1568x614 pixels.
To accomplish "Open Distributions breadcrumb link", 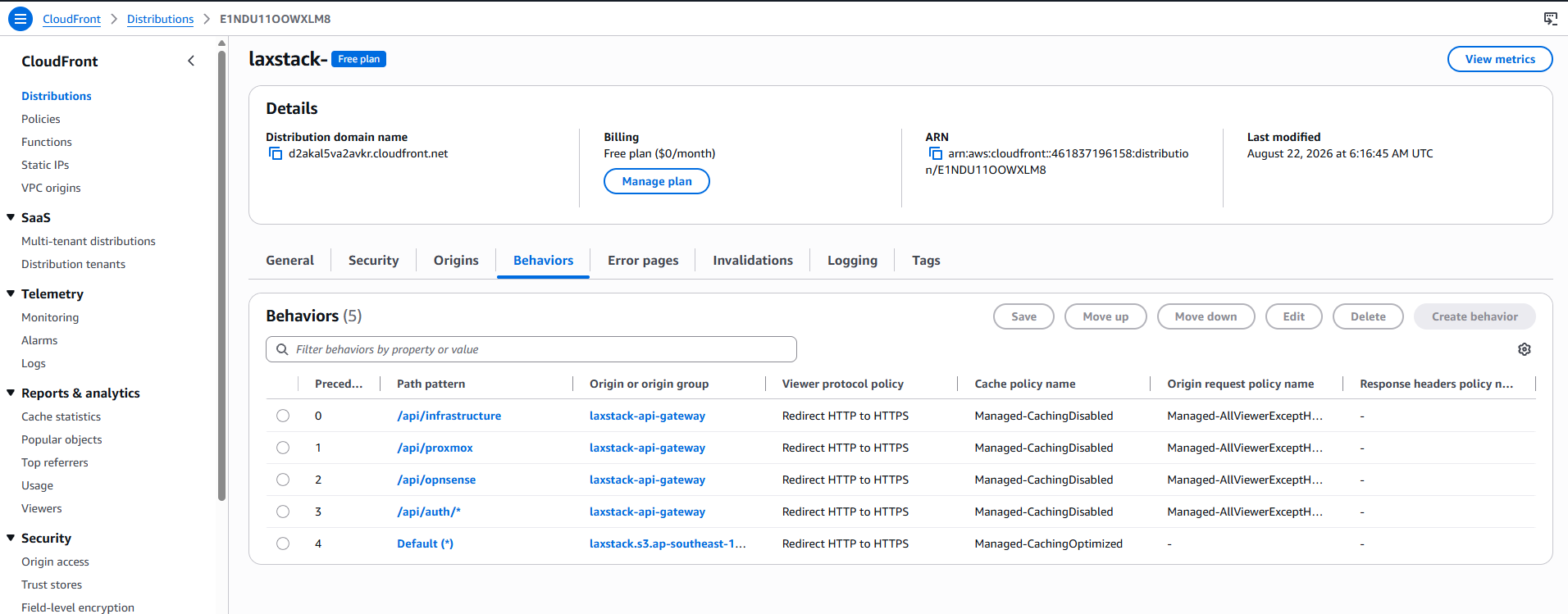I will pyautogui.click(x=160, y=19).
